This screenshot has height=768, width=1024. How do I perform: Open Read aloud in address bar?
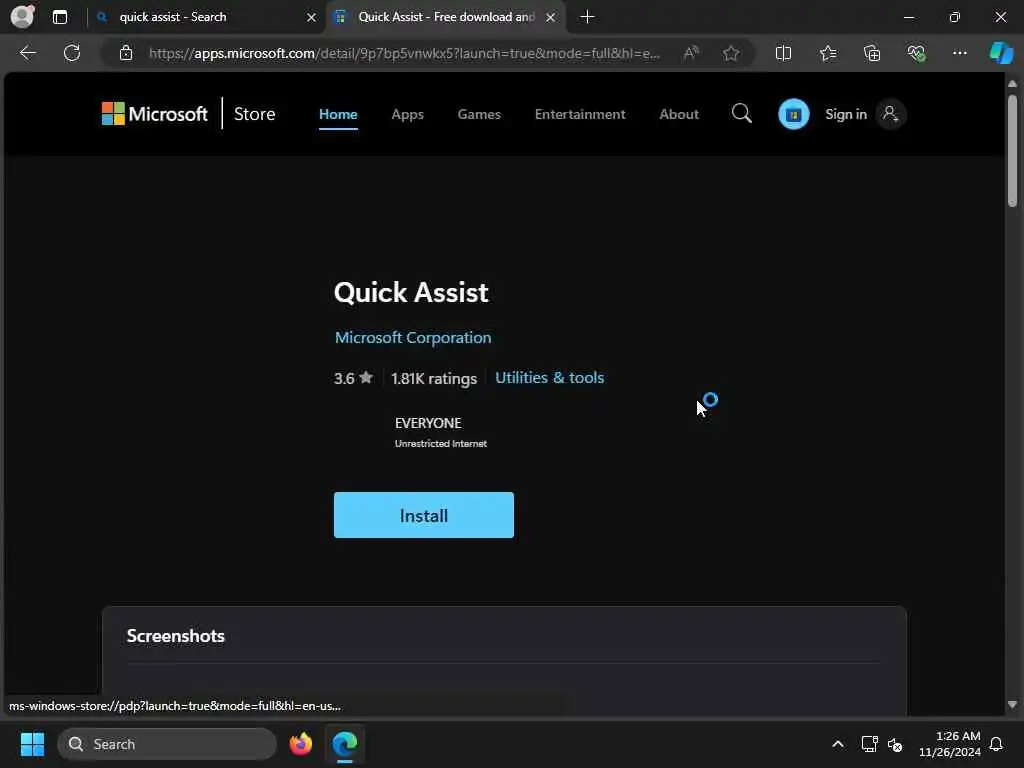pos(690,53)
